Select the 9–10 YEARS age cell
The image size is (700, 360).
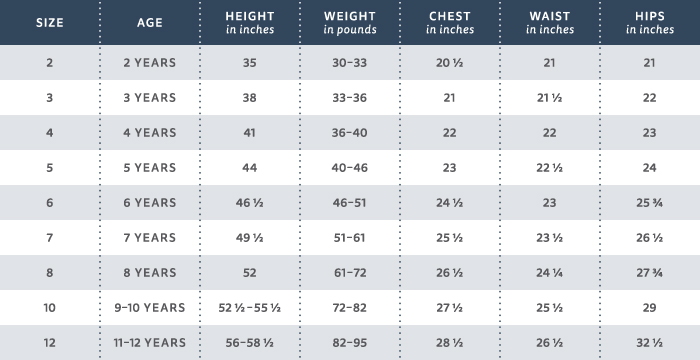[150, 308]
